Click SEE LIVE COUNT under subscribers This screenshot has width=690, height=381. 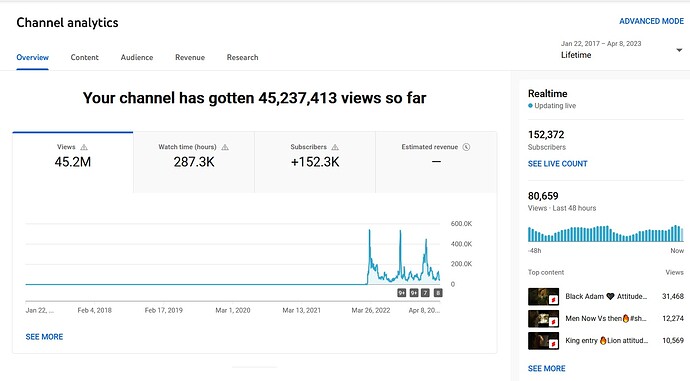tap(558, 164)
